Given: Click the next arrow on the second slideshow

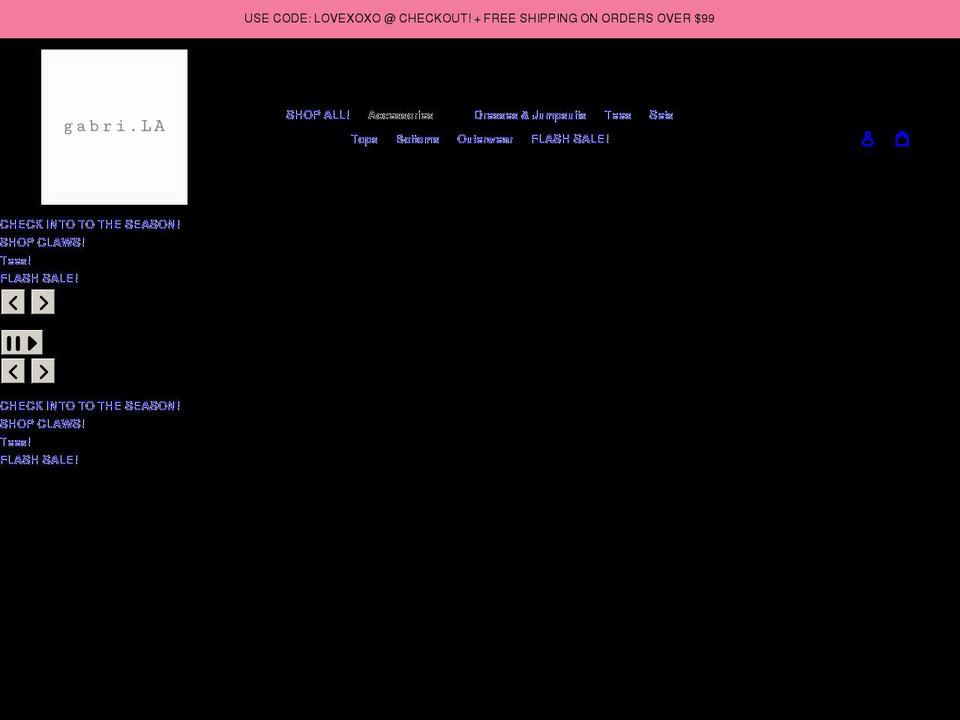Looking at the screenshot, I should point(43,370).
